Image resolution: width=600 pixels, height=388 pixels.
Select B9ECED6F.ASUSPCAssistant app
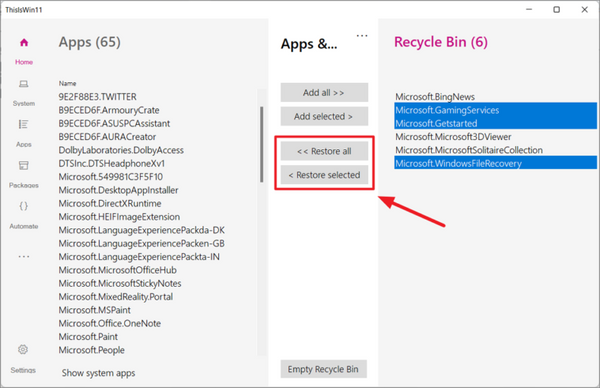point(114,124)
